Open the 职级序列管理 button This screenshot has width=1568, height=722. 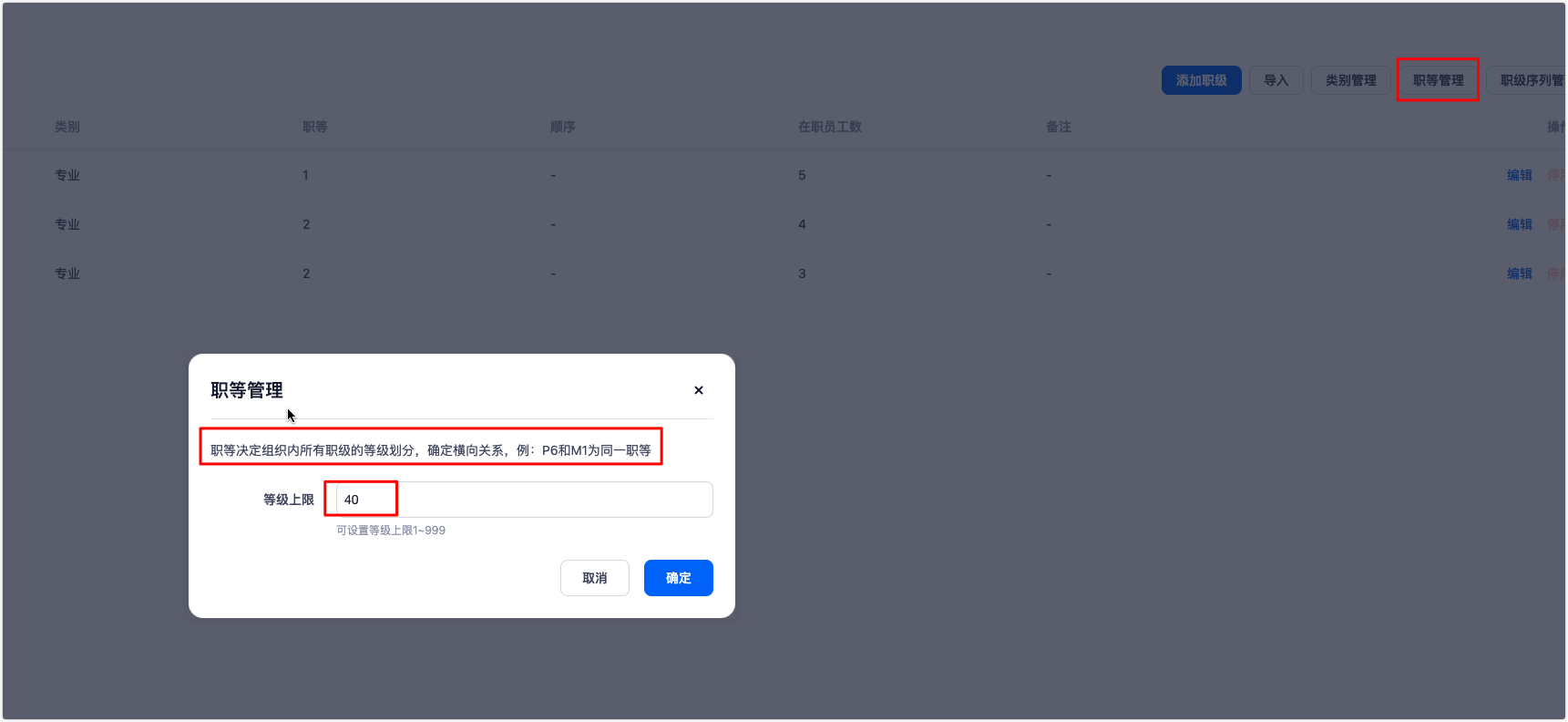(1531, 80)
